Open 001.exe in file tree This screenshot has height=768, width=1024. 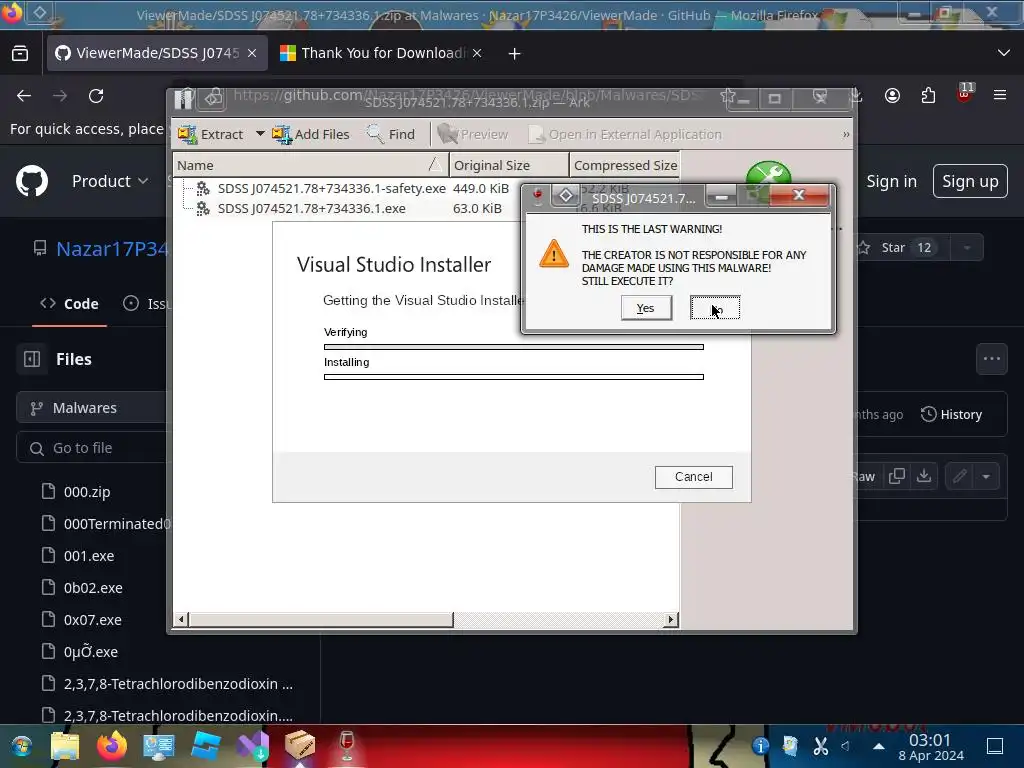pos(89,556)
